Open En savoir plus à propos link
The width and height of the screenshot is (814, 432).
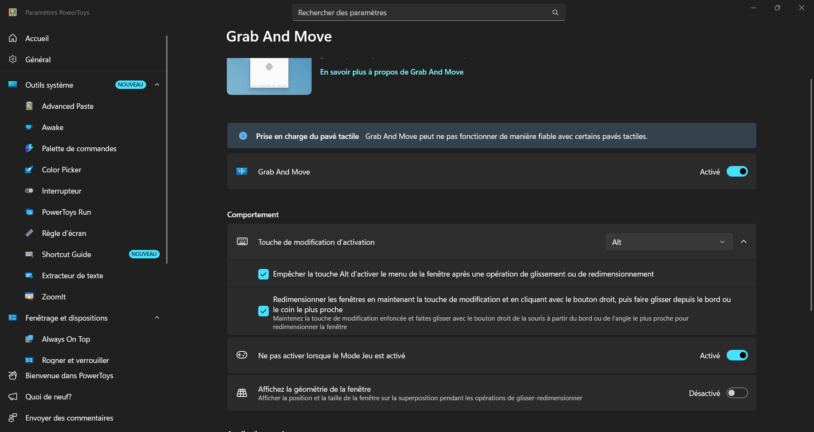click(391, 72)
